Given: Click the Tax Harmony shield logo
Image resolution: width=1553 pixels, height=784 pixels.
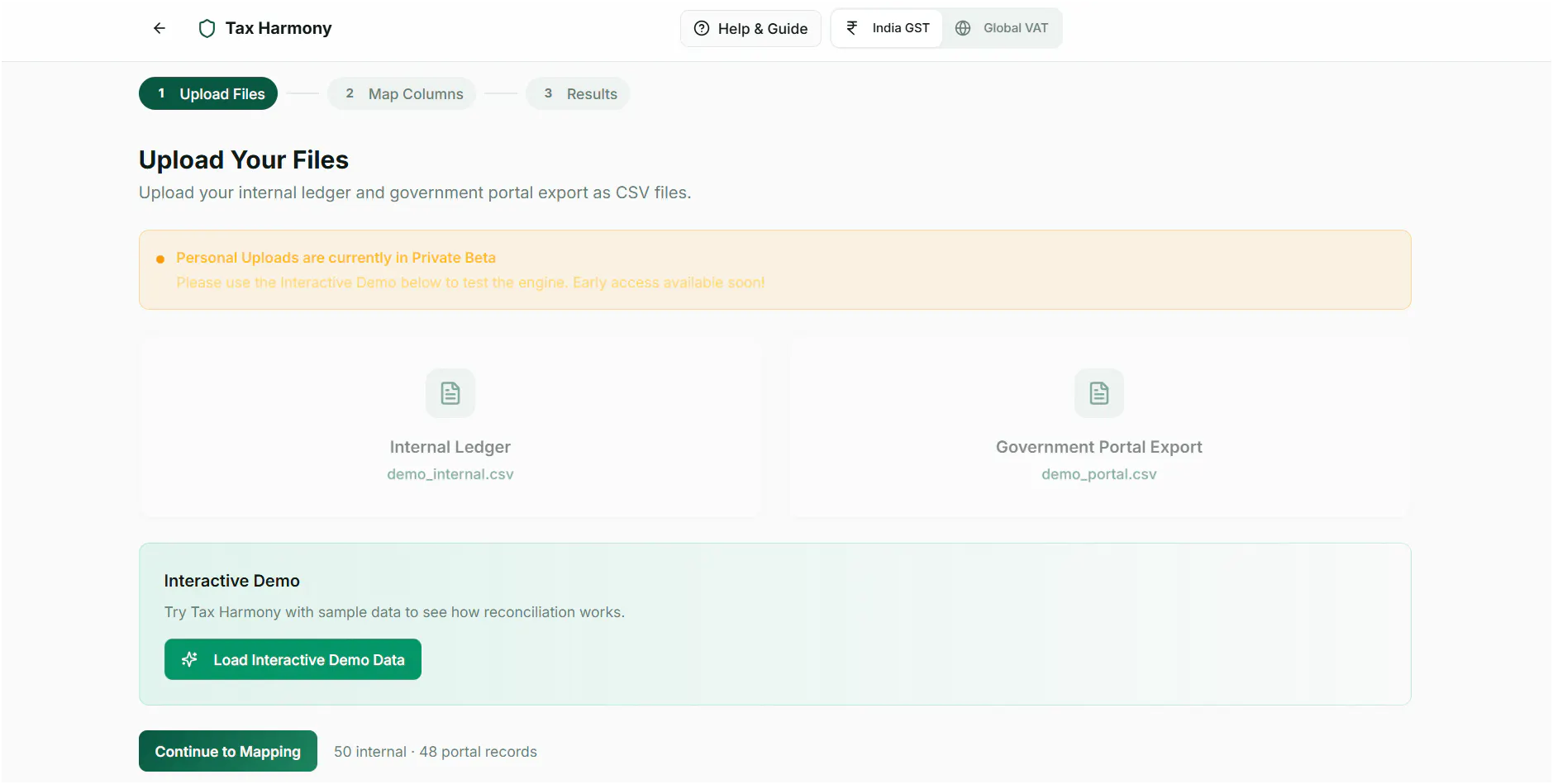Looking at the screenshot, I should click(x=207, y=29).
